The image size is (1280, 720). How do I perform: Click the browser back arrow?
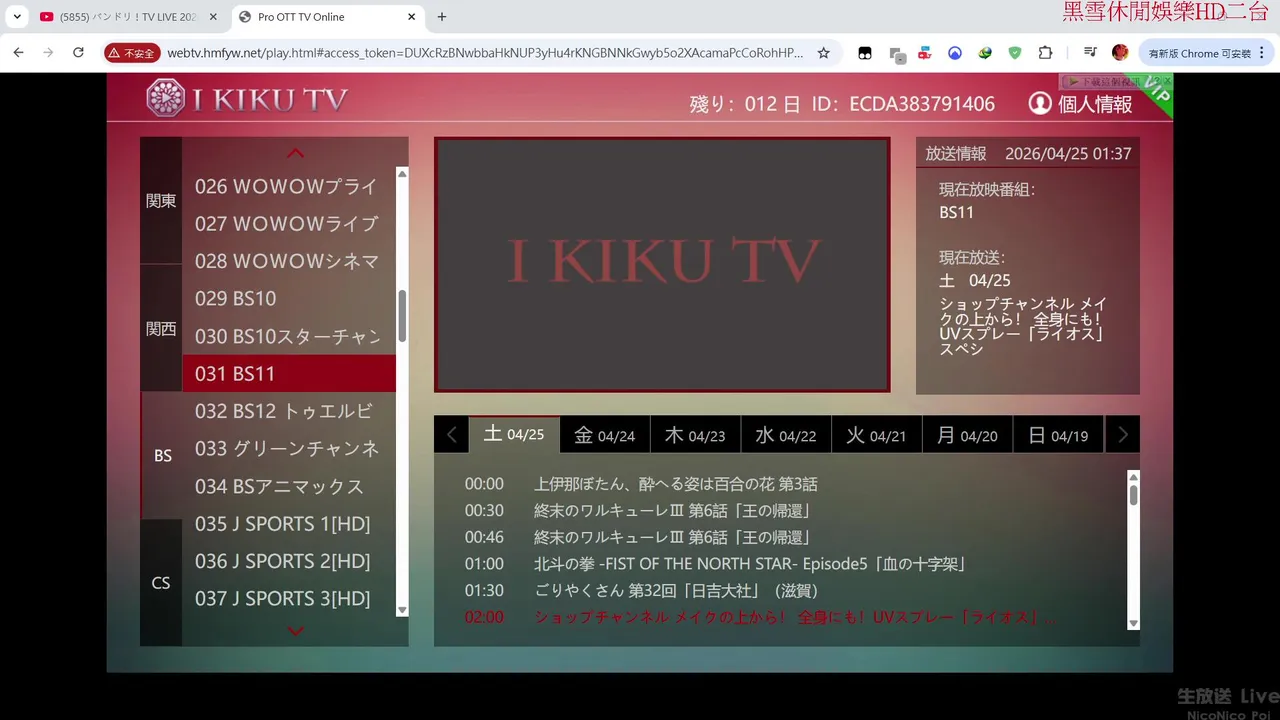(x=18, y=53)
